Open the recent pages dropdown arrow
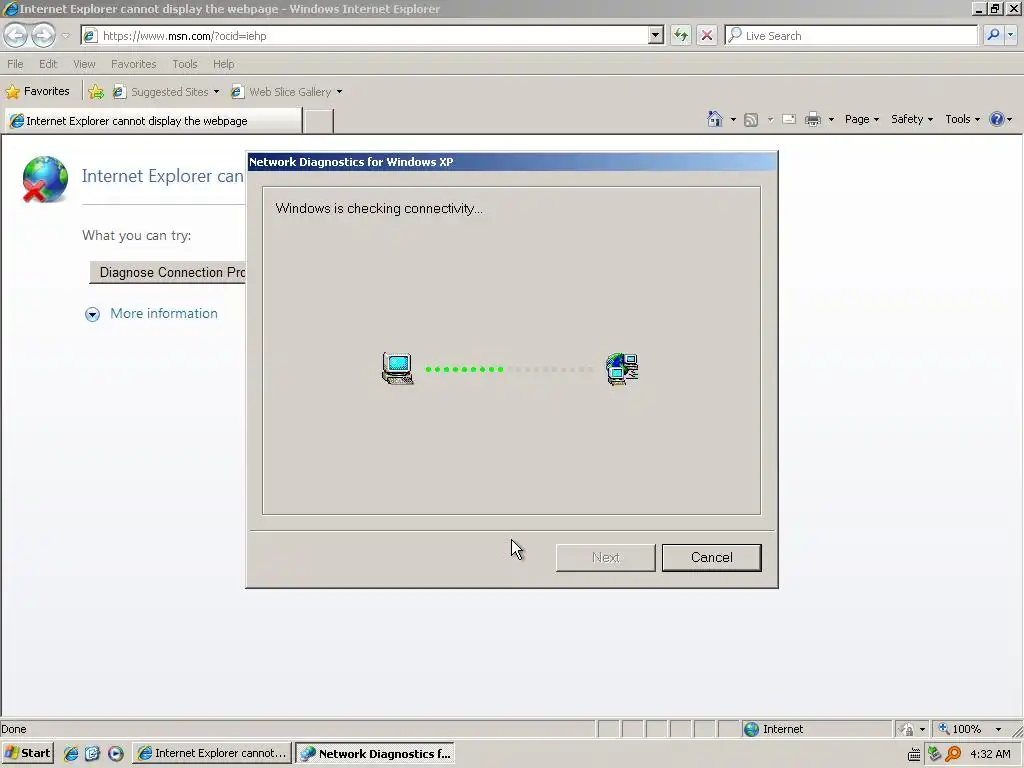 pos(65,36)
